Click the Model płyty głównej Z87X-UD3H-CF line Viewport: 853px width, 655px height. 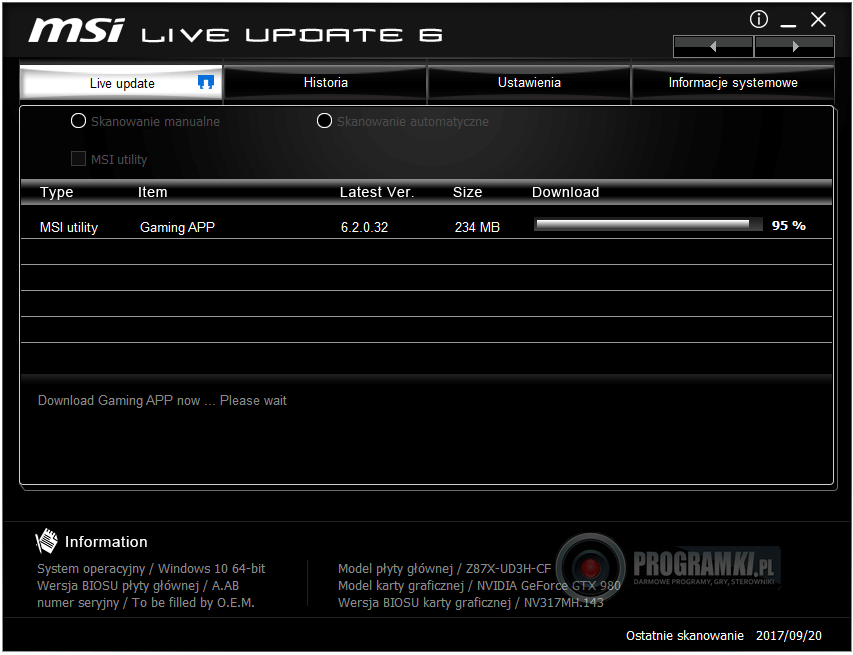(444, 569)
